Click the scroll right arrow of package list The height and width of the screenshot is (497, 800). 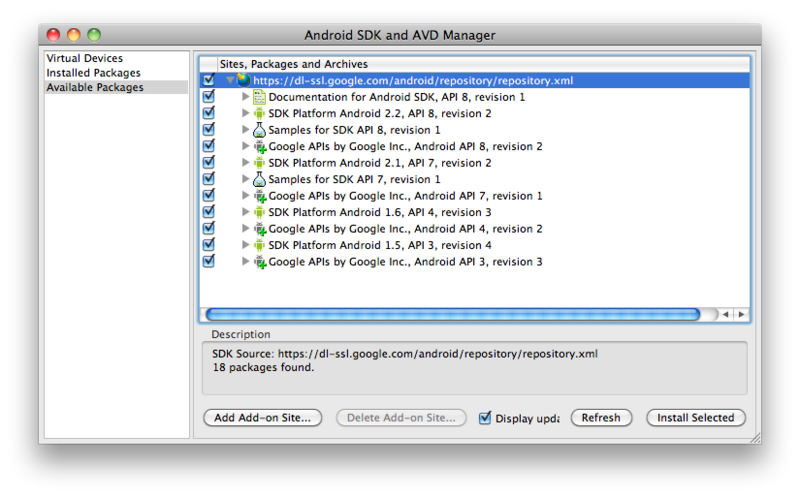click(x=741, y=314)
